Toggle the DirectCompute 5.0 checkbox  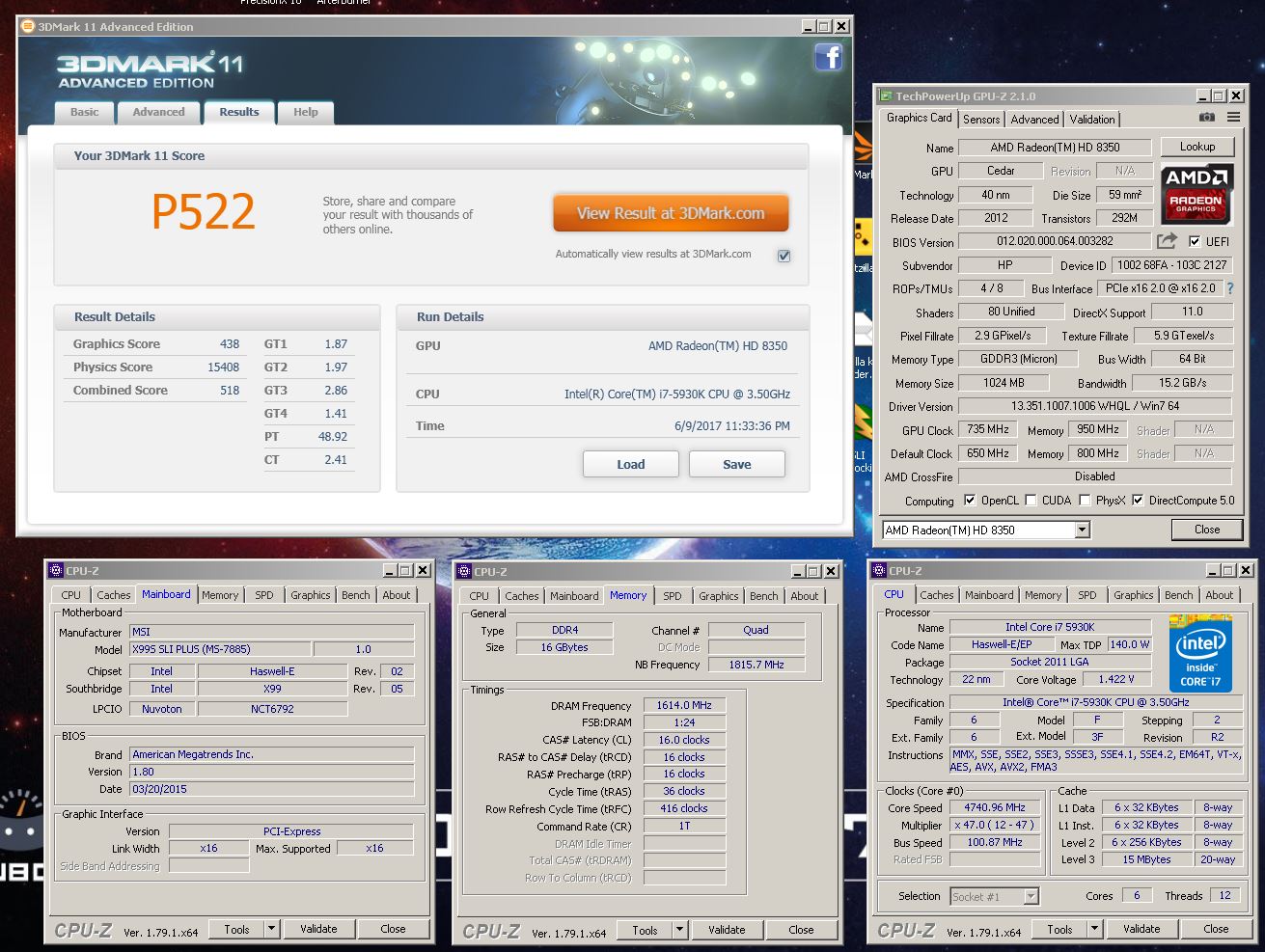point(1138,501)
